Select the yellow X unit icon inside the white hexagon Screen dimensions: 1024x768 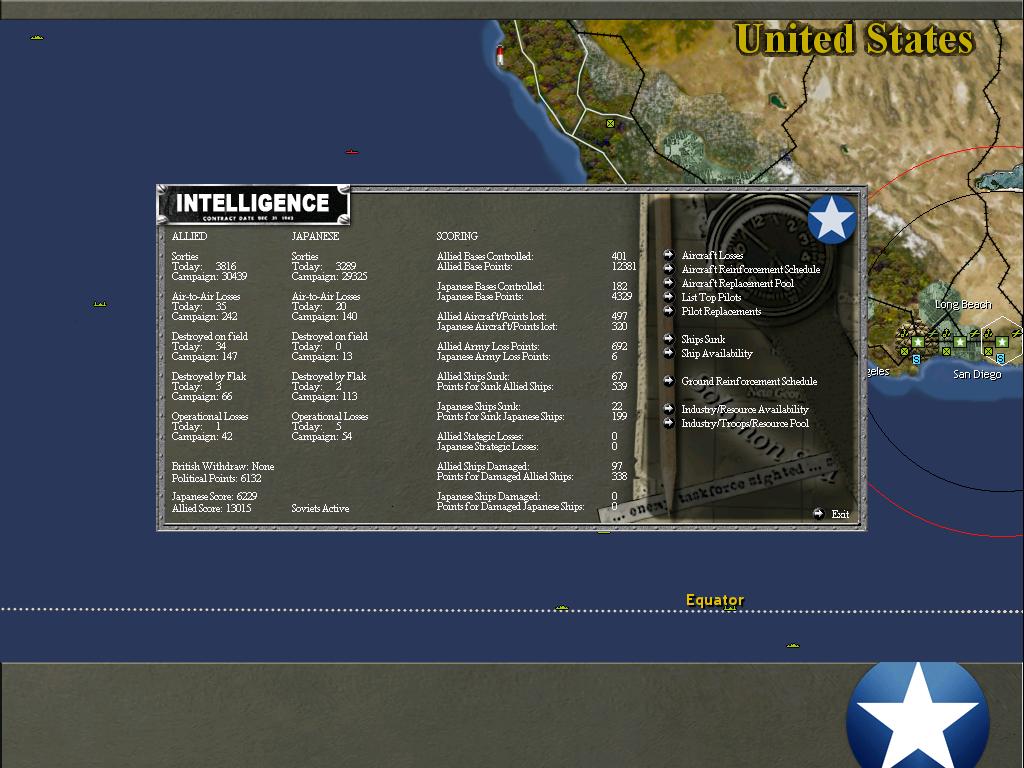click(x=988, y=351)
